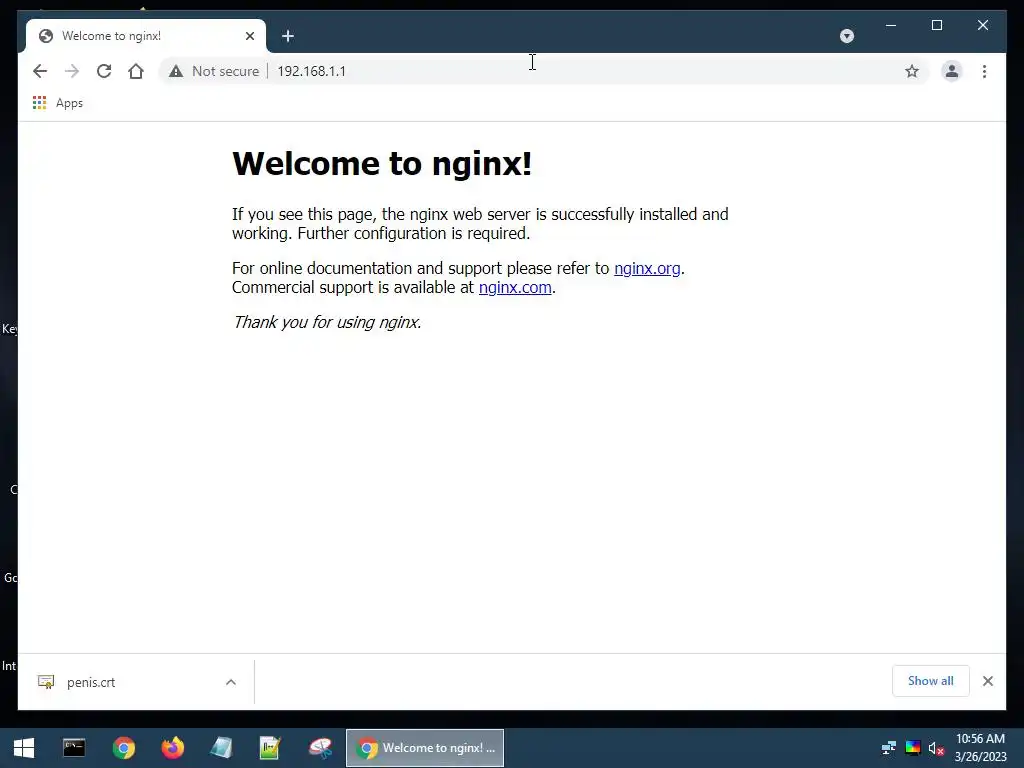This screenshot has height=768, width=1024.
Task: Bookmark this page with the star icon
Action: coord(912,71)
